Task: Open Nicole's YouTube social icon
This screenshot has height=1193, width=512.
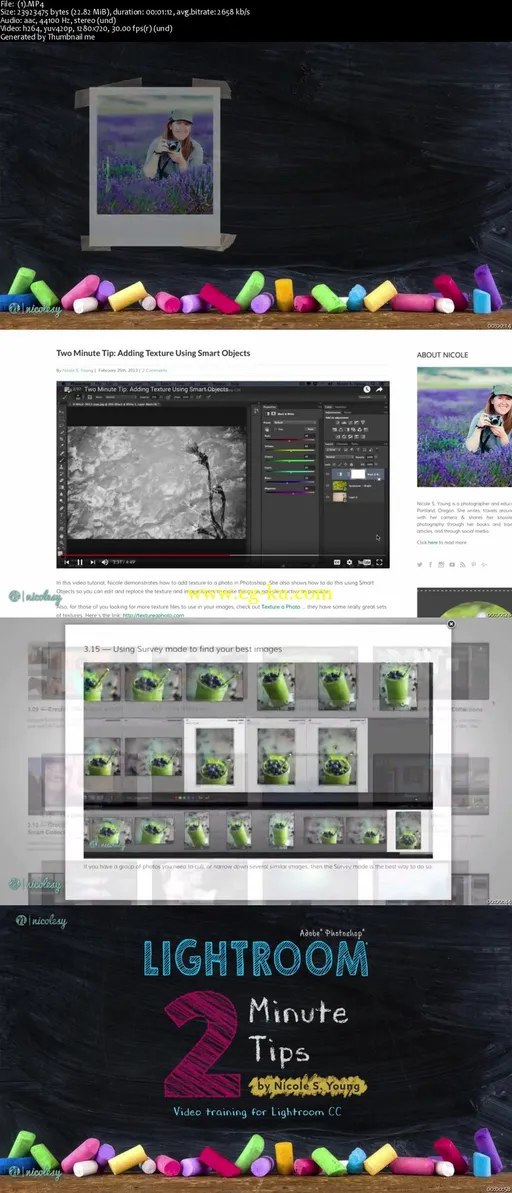Action: tap(452, 565)
